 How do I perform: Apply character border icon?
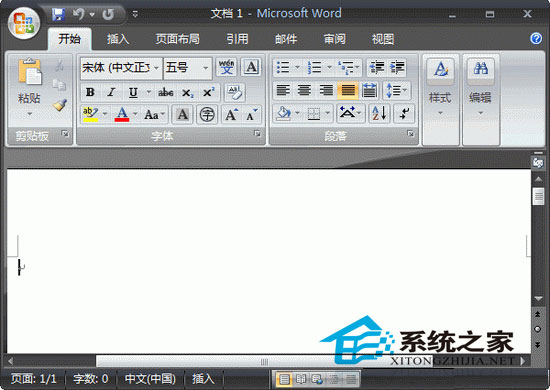[x=251, y=67]
